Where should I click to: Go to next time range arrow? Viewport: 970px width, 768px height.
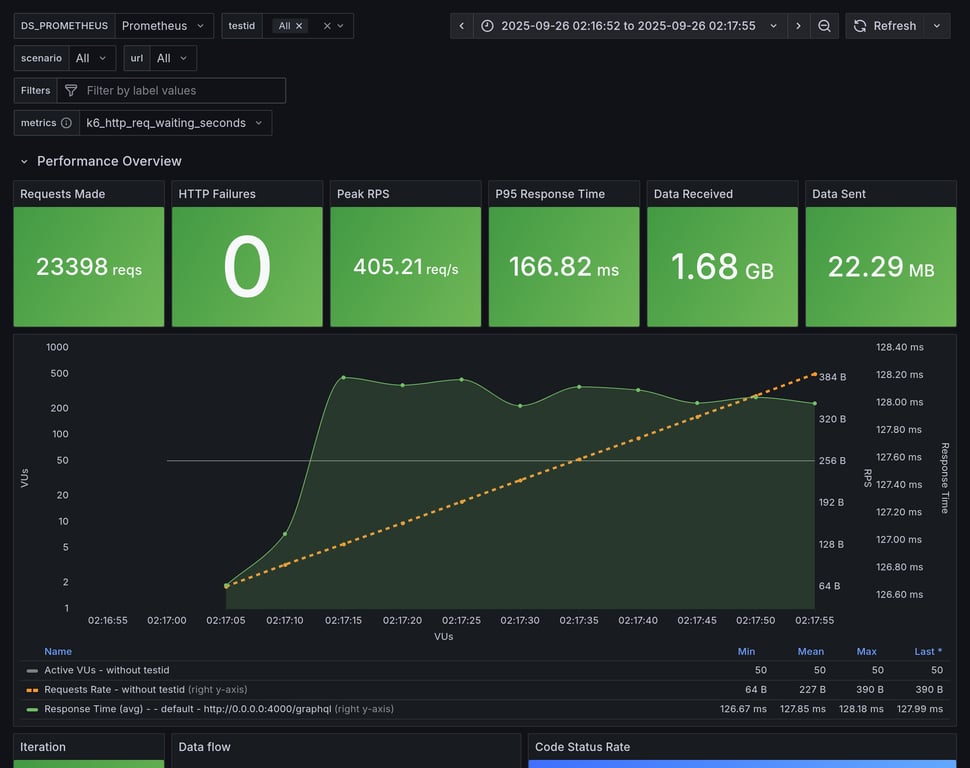pos(798,26)
